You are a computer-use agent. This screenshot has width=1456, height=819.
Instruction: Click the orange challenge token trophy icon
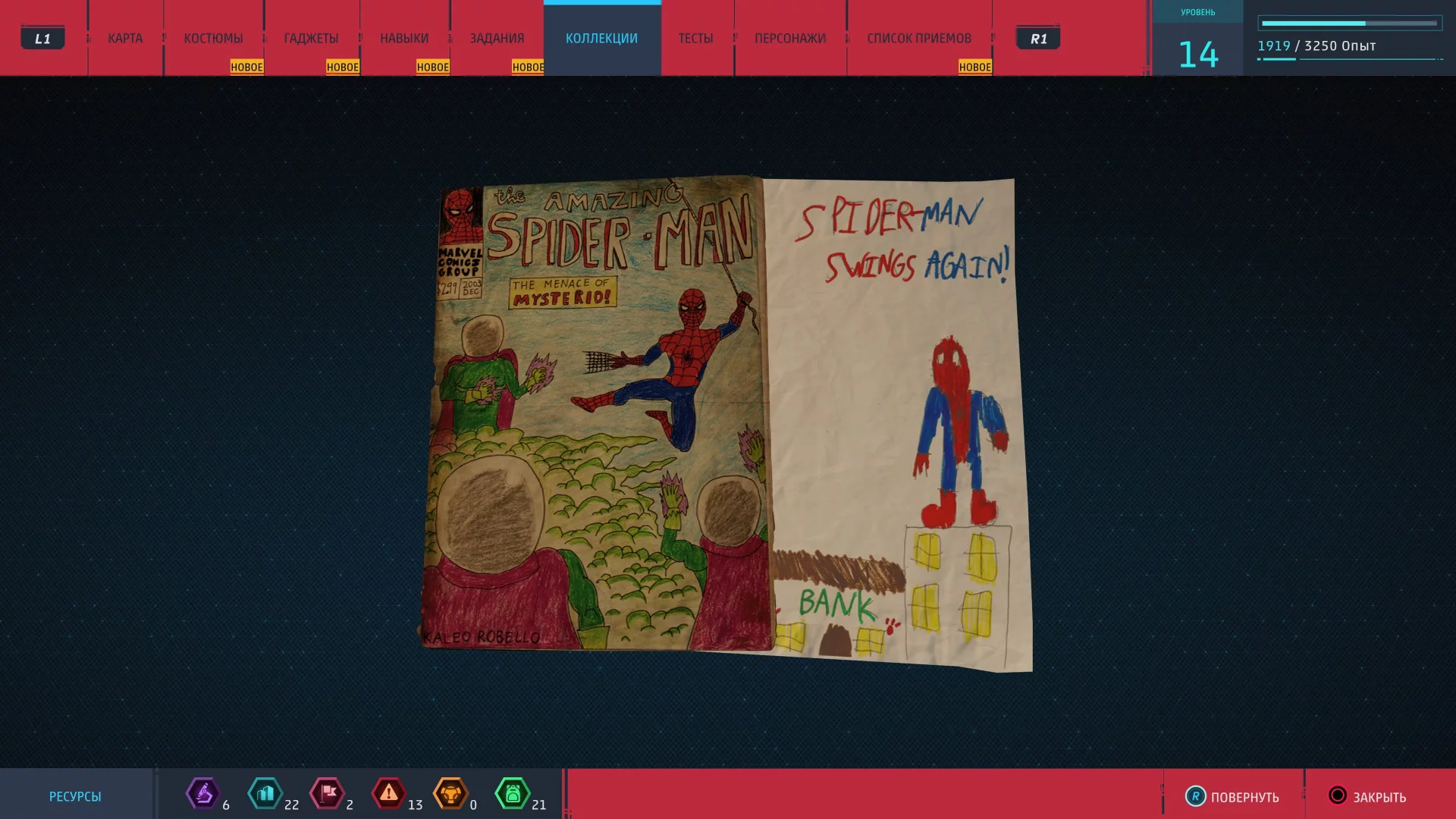click(450, 794)
